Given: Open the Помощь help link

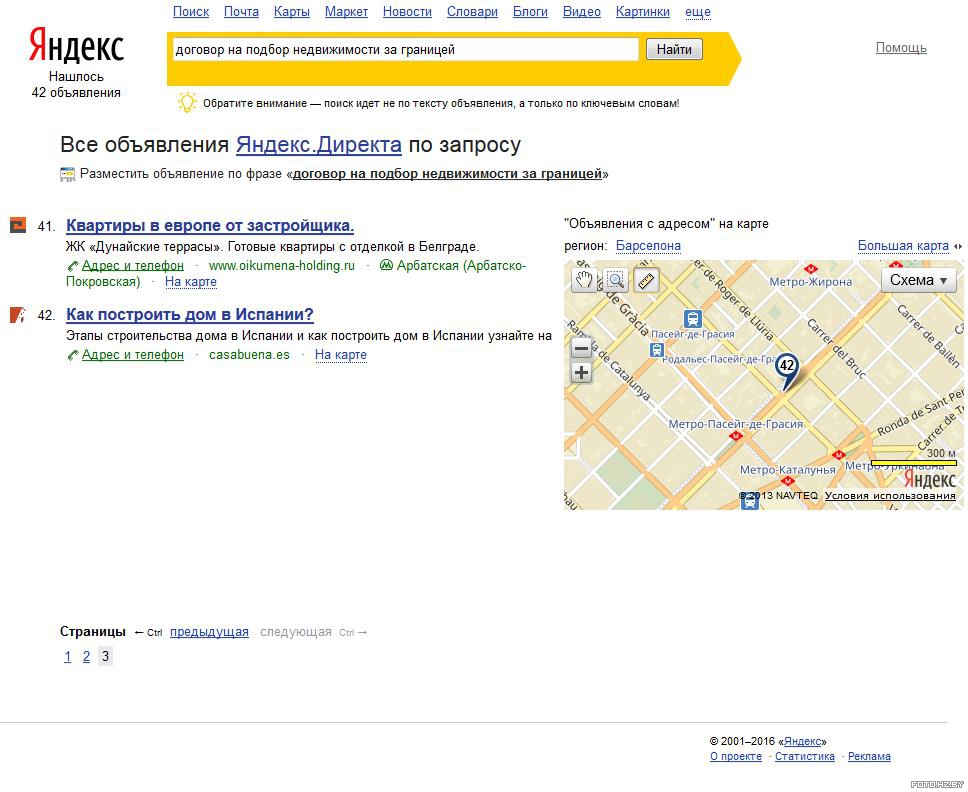Looking at the screenshot, I should pyautogui.click(x=901, y=48).
